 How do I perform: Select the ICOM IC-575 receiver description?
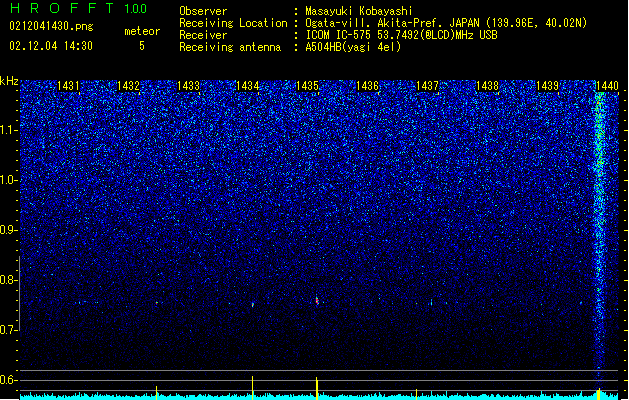coord(401,35)
